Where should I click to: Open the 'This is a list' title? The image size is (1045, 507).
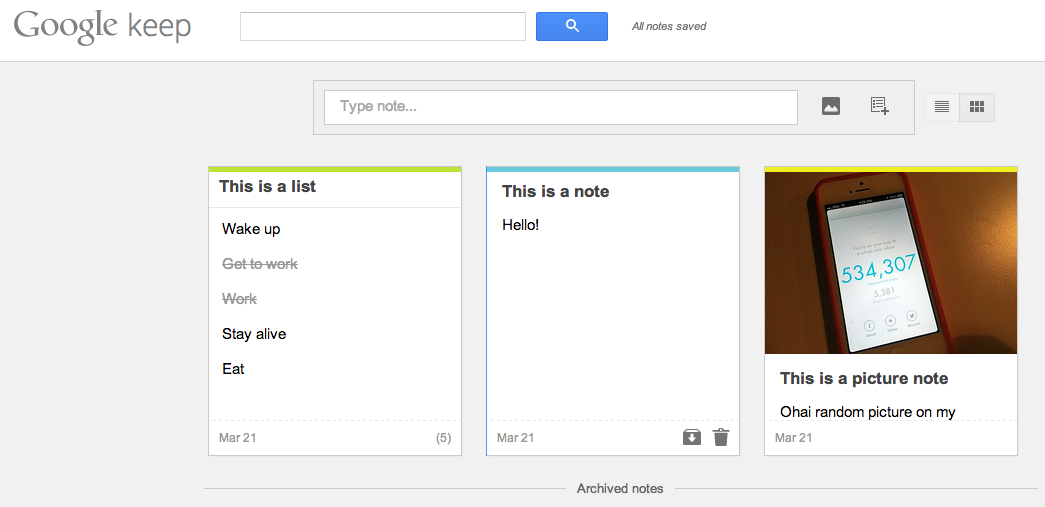267,187
